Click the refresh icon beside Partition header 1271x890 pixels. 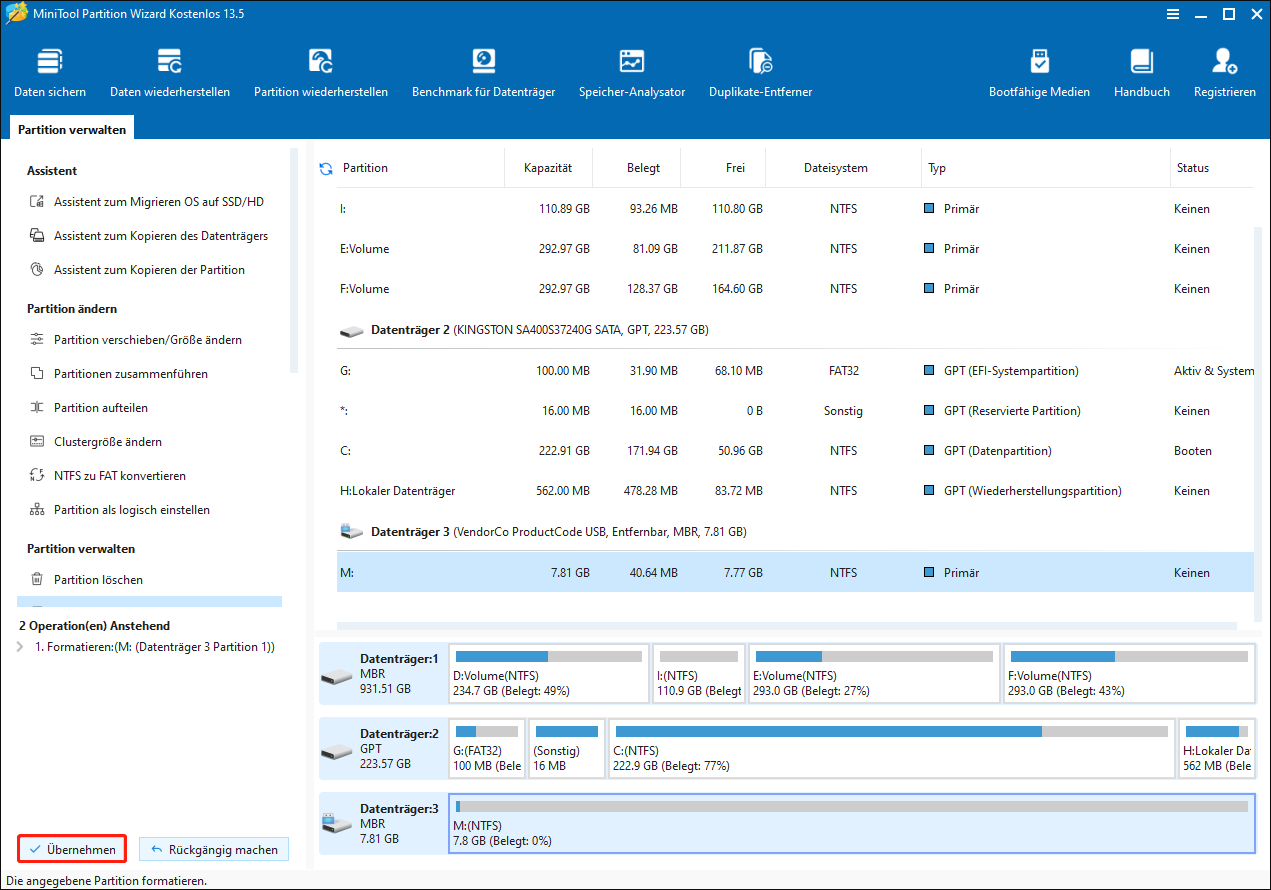(x=325, y=169)
